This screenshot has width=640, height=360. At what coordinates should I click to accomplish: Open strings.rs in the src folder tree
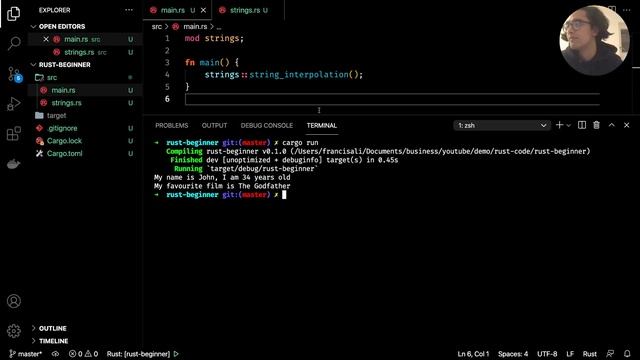click(x=66, y=103)
